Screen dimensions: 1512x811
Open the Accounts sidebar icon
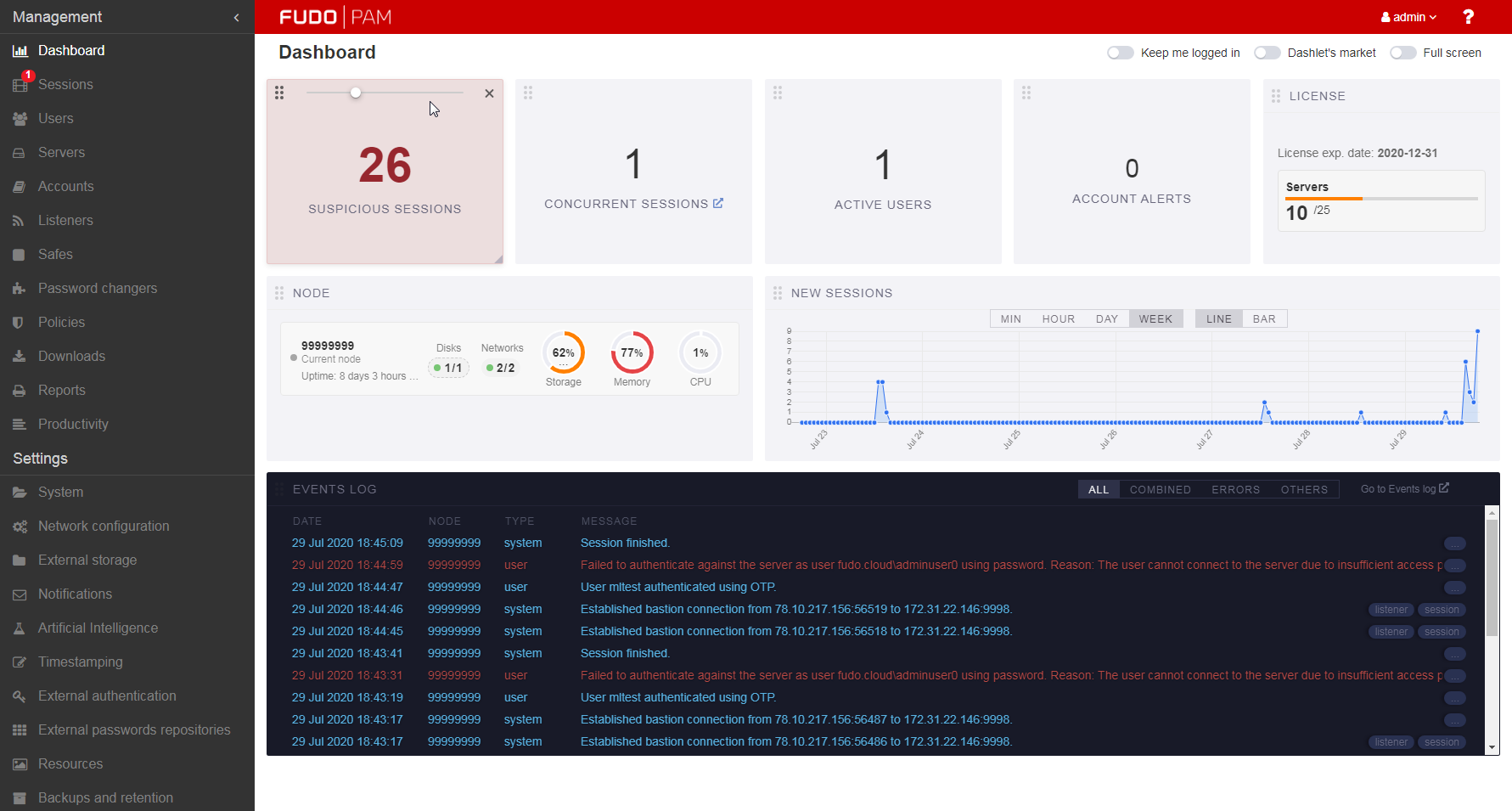point(20,187)
